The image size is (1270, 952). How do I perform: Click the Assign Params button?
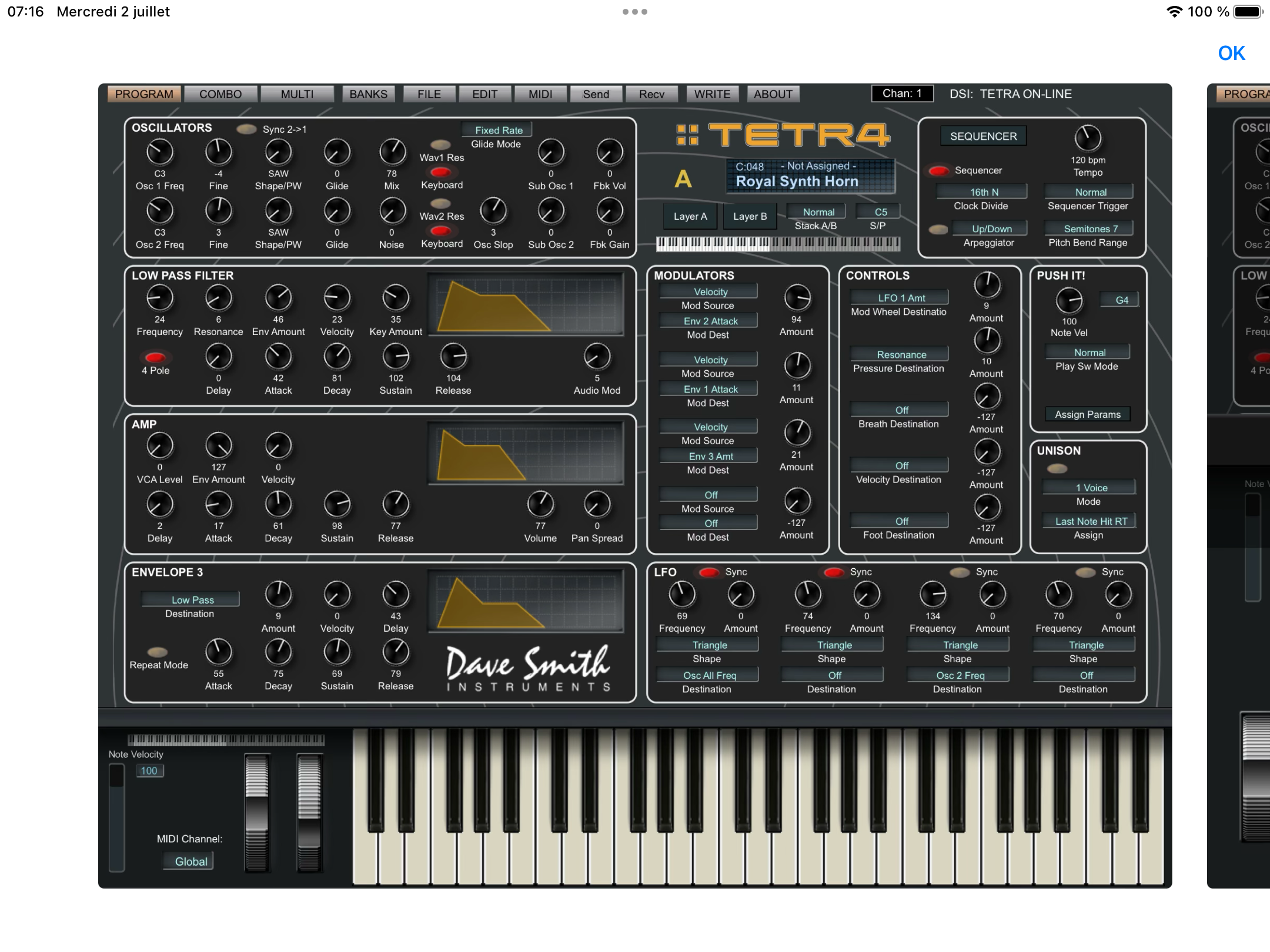click(x=1087, y=414)
